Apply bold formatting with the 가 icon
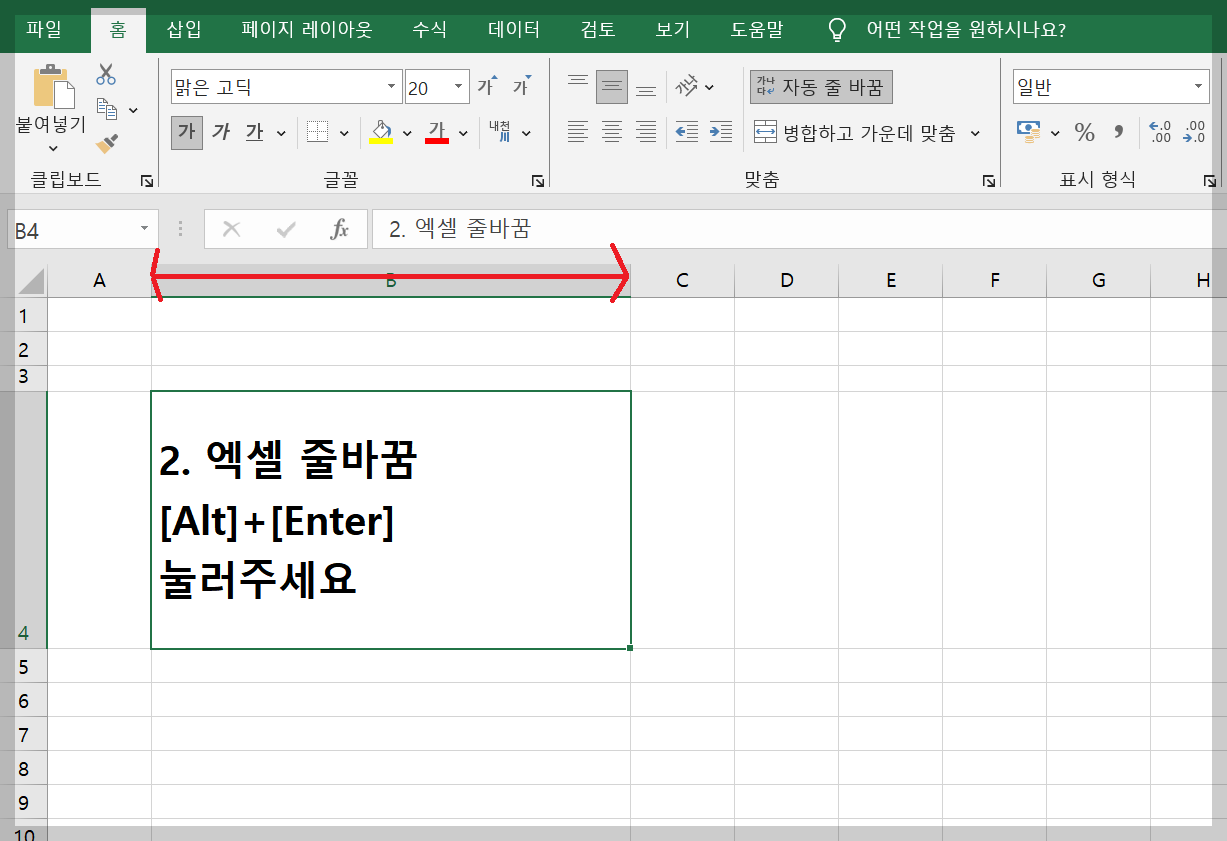 pos(187,131)
